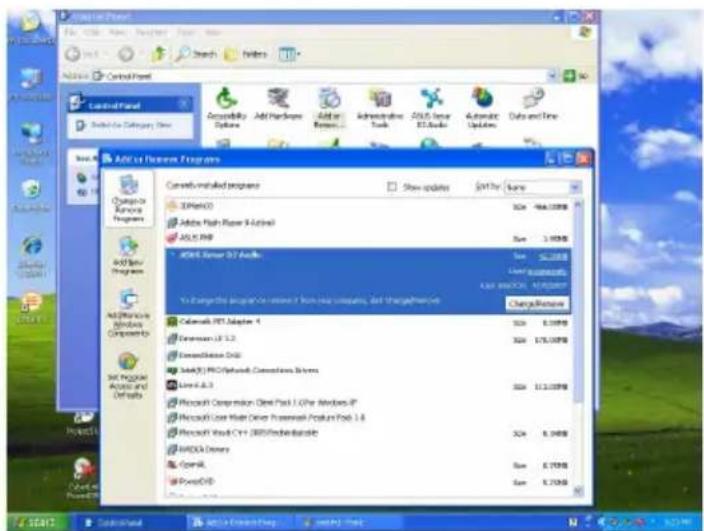Select the Cakewalk adapter program entry
The height and width of the screenshot is (531, 704).
coord(368,322)
